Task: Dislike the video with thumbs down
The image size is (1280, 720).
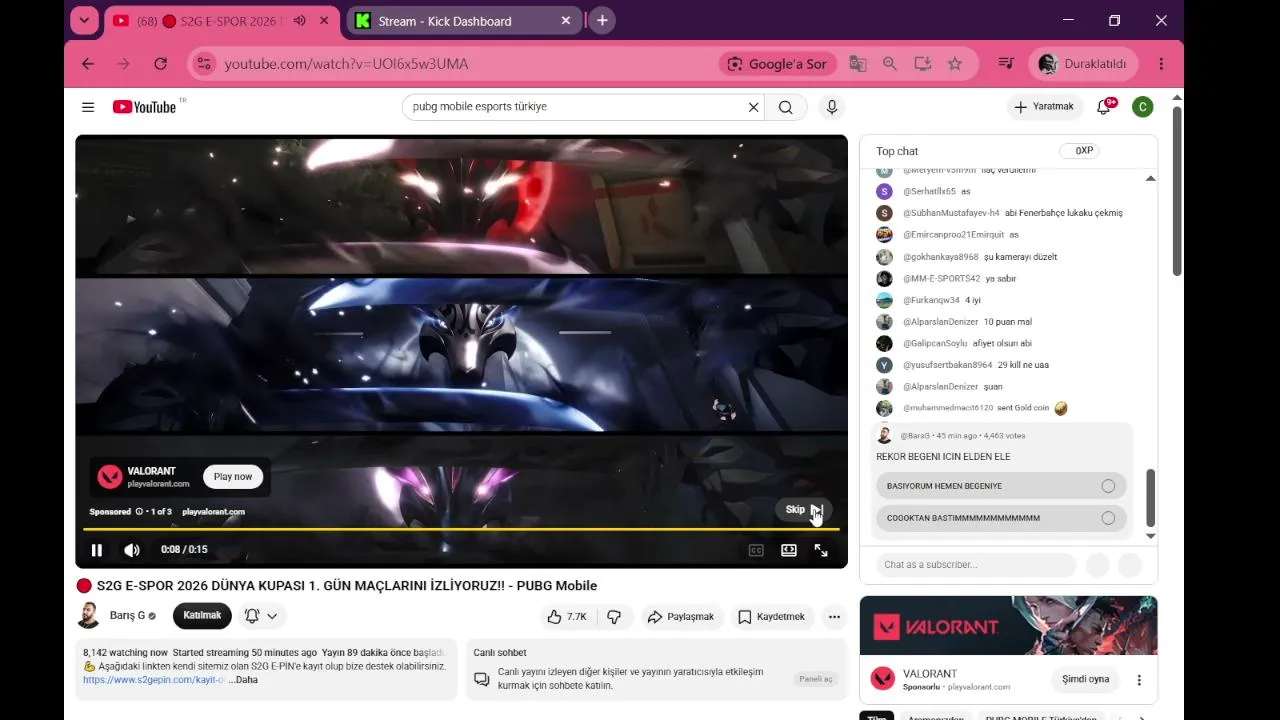Action: point(614,617)
